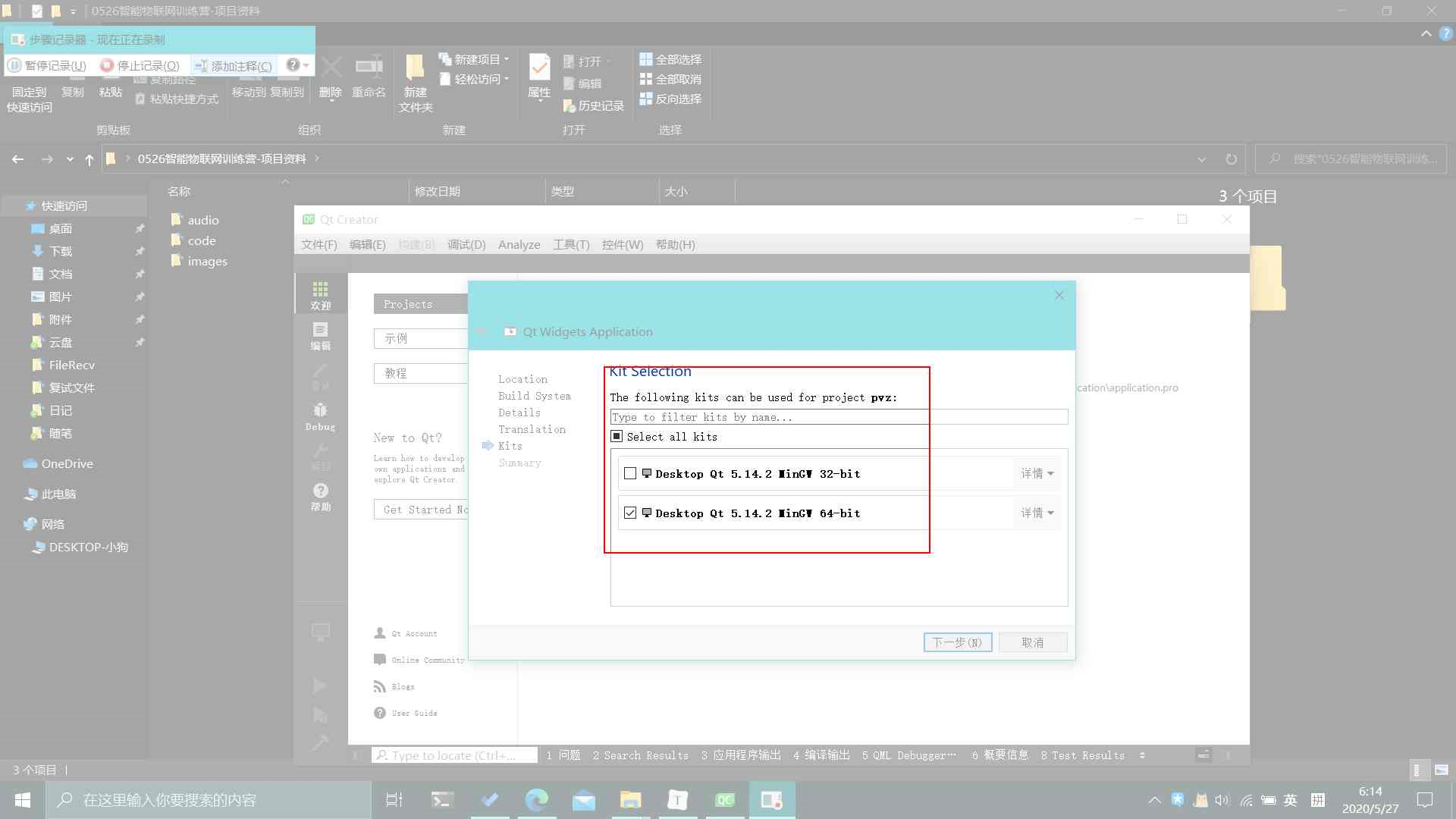The height and width of the screenshot is (819, 1456).
Task: Click Select All in Explorer ribbon
Action: 670,59
